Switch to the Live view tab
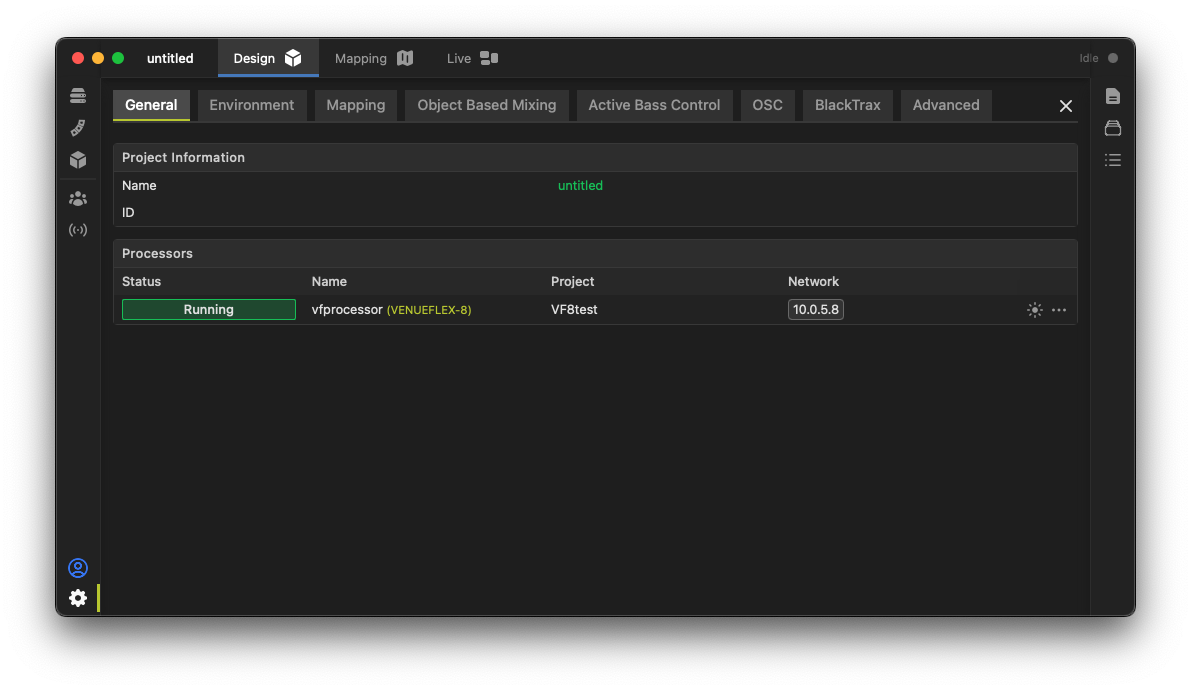Screen dimensions: 1191x690 [x=472, y=58]
